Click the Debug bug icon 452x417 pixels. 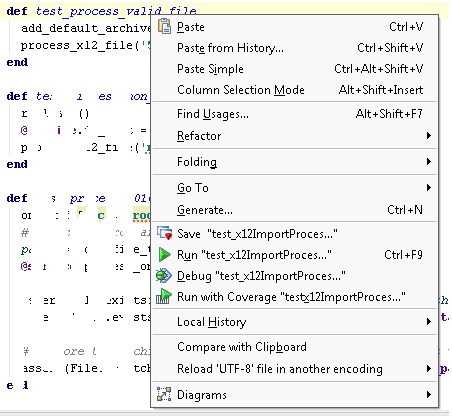pyautogui.click(x=164, y=276)
